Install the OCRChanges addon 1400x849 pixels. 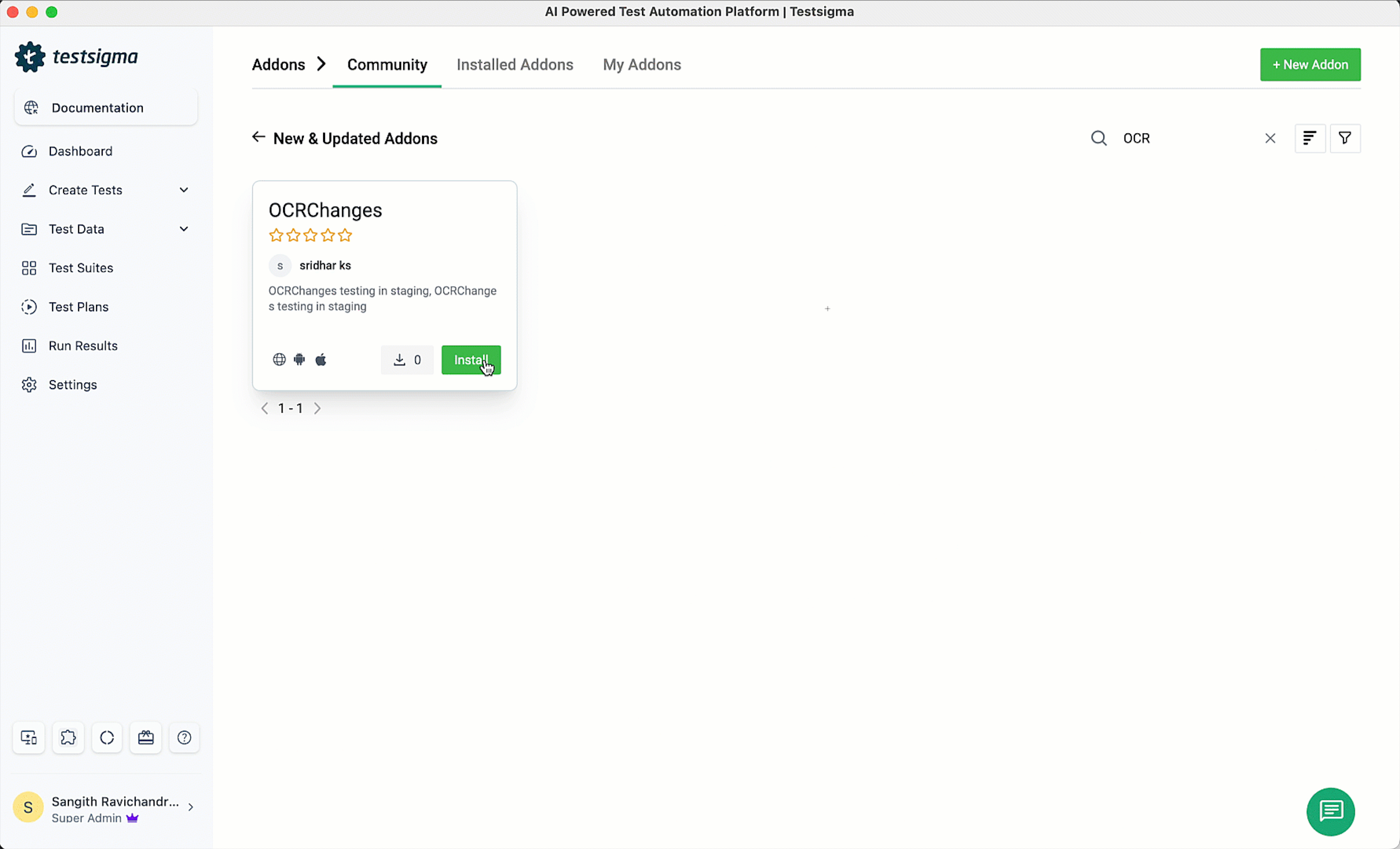click(471, 359)
